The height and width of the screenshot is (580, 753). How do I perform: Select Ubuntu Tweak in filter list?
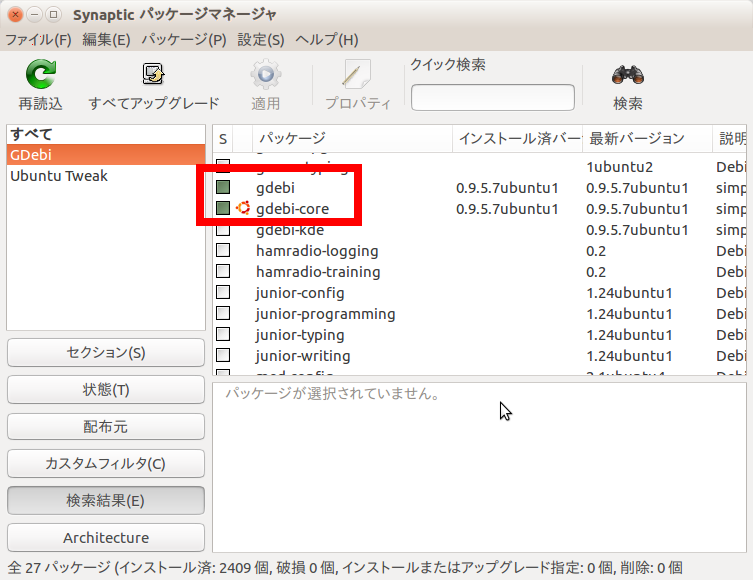click(x=106, y=176)
